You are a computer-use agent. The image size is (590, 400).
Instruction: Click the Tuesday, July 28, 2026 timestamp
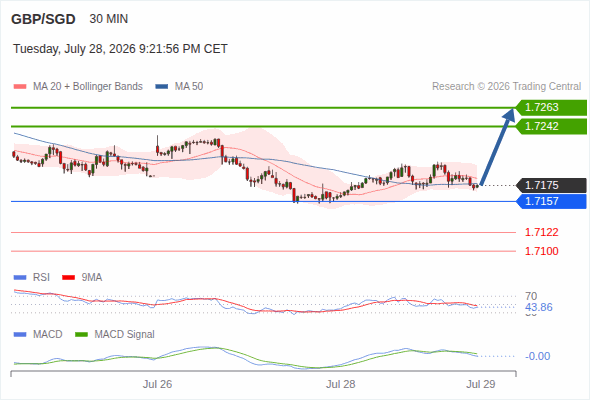tap(120, 49)
